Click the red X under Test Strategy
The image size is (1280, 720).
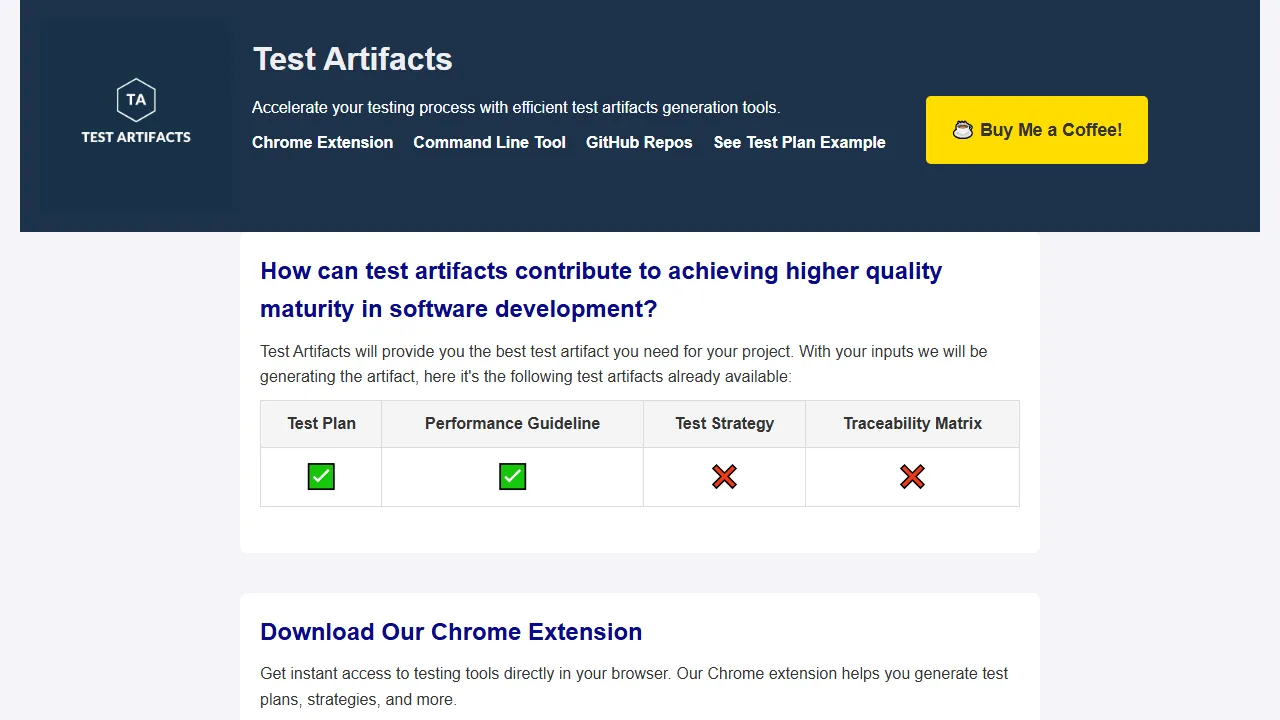pos(724,477)
